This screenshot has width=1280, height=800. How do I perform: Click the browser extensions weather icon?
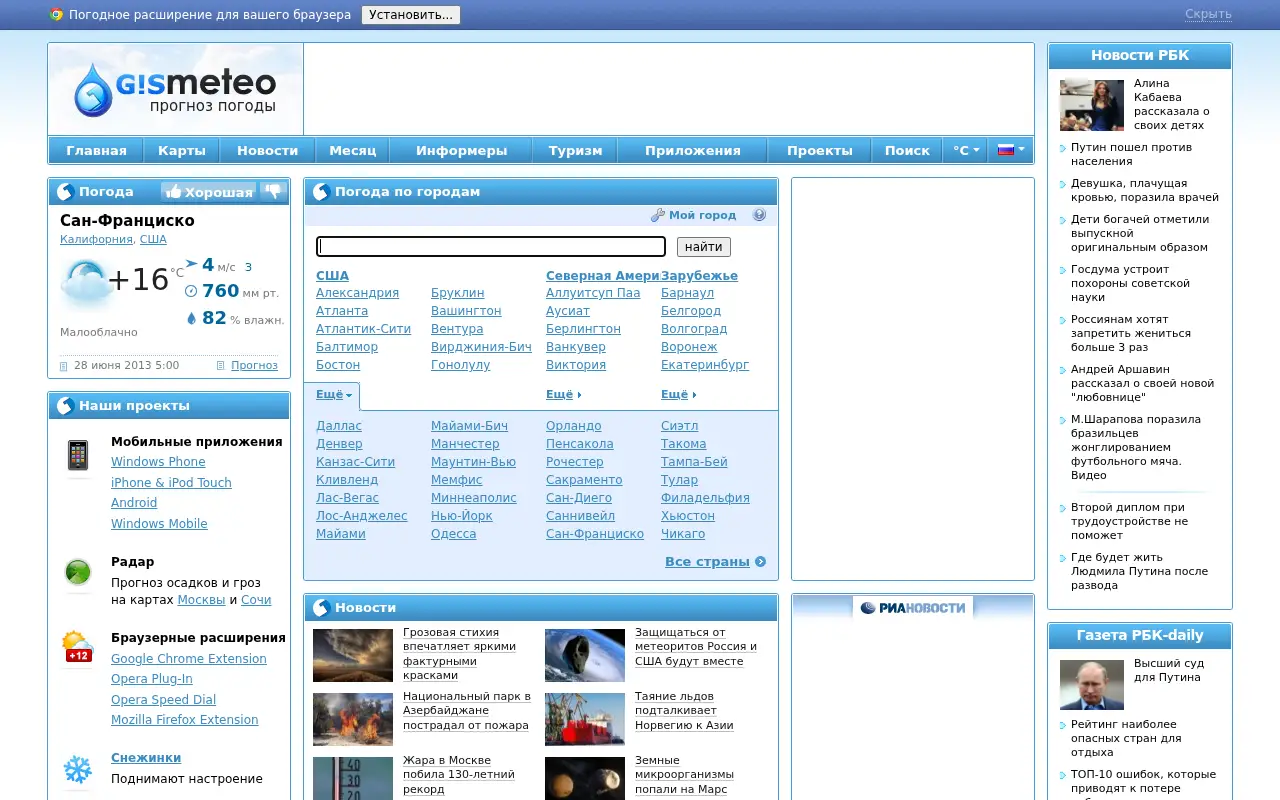[x=78, y=647]
